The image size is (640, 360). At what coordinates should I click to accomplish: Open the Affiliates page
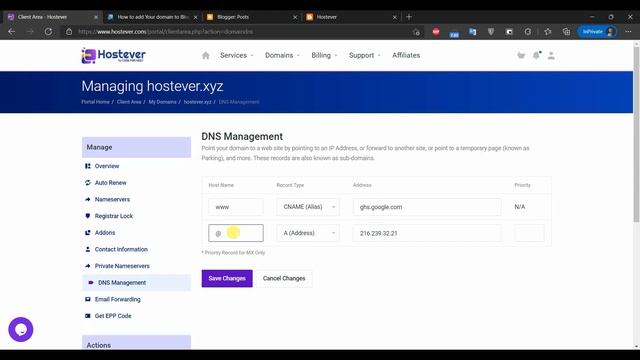pyautogui.click(x=406, y=56)
